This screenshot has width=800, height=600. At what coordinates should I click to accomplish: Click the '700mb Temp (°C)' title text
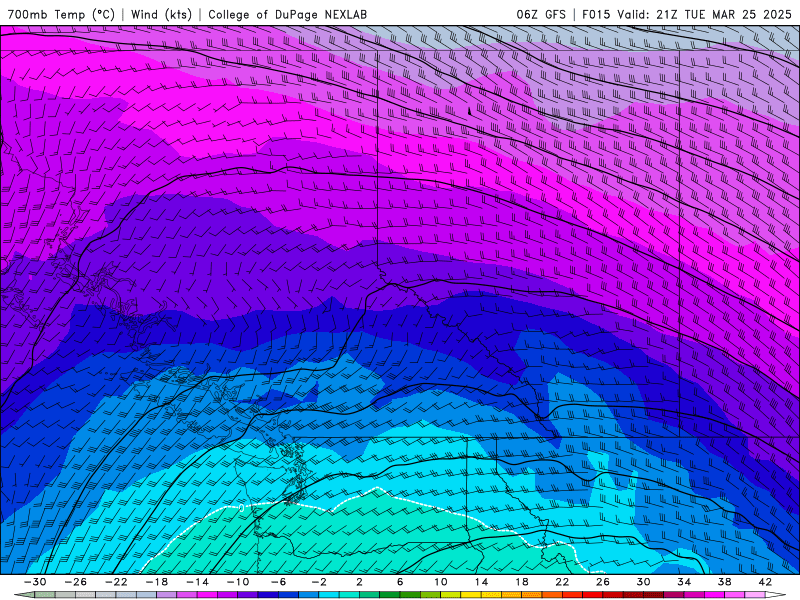click(x=61, y=14)
